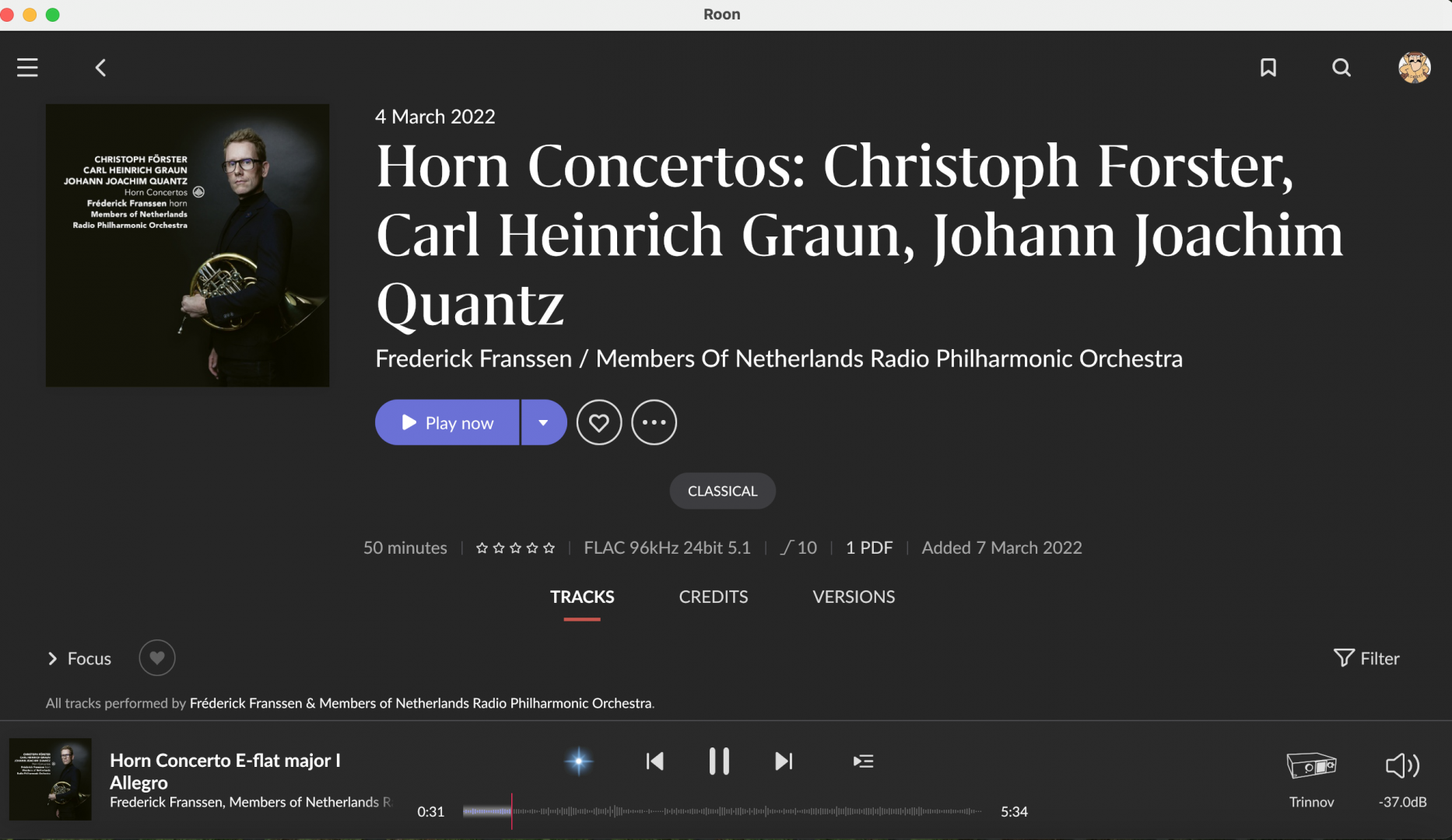This screenshot has height=840, width=1452.
Task: Click the FLAC 96kHz 24bit 5.1 format text
Action: pyautogui.click(x=668, y=548)
